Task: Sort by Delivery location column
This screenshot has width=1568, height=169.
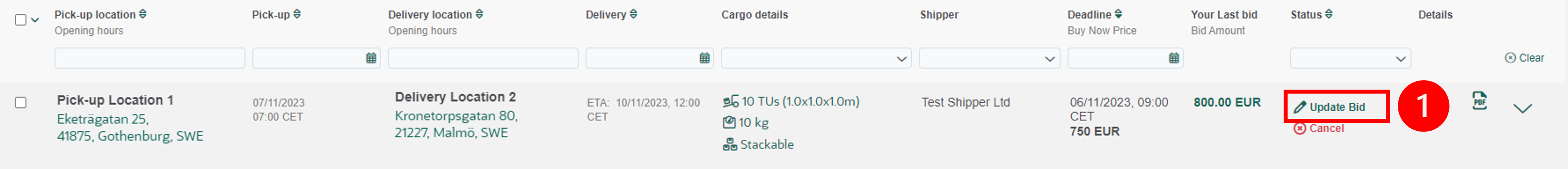Action: 479,14
